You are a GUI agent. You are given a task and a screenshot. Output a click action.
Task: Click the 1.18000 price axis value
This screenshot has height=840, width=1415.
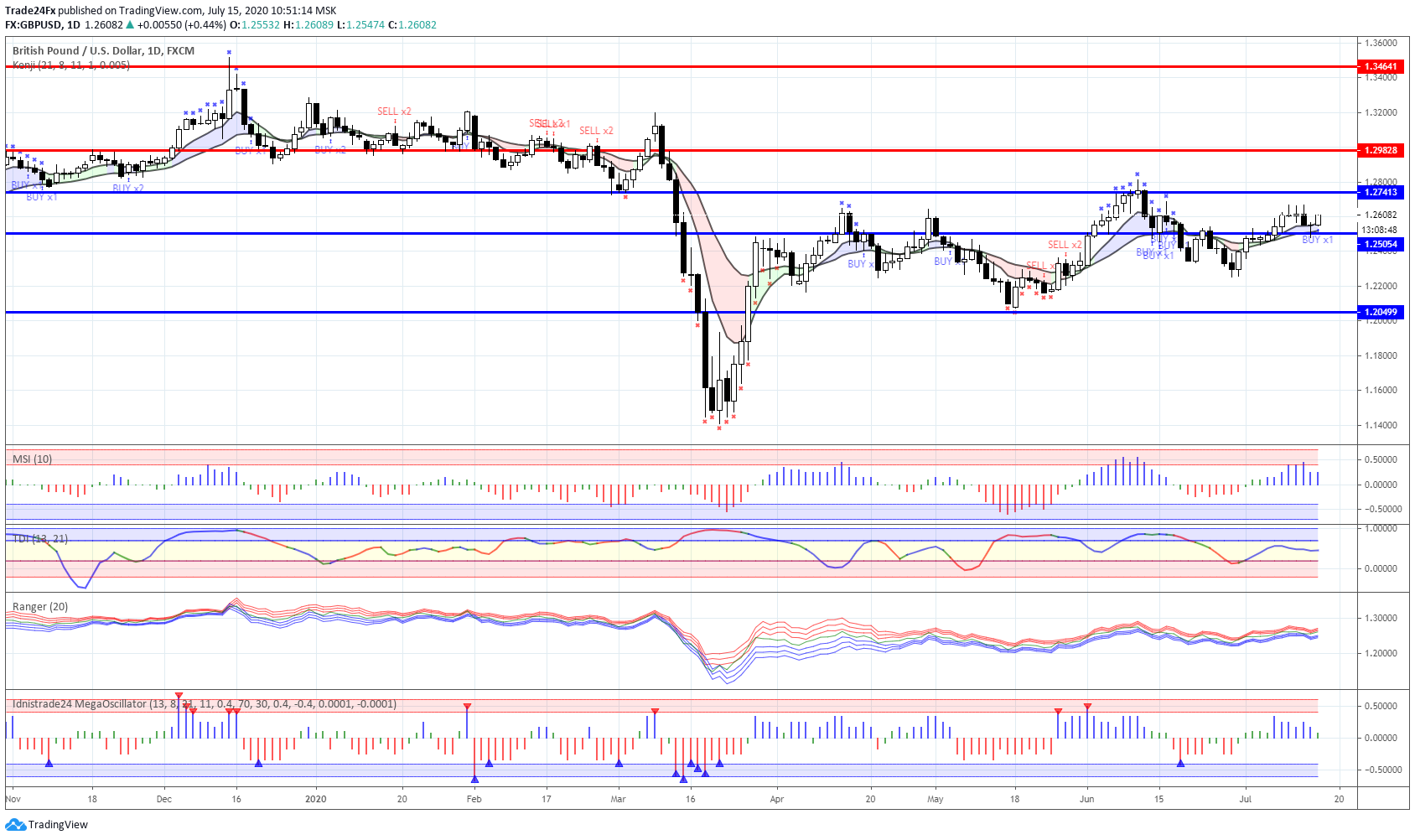coord(1381,355)
